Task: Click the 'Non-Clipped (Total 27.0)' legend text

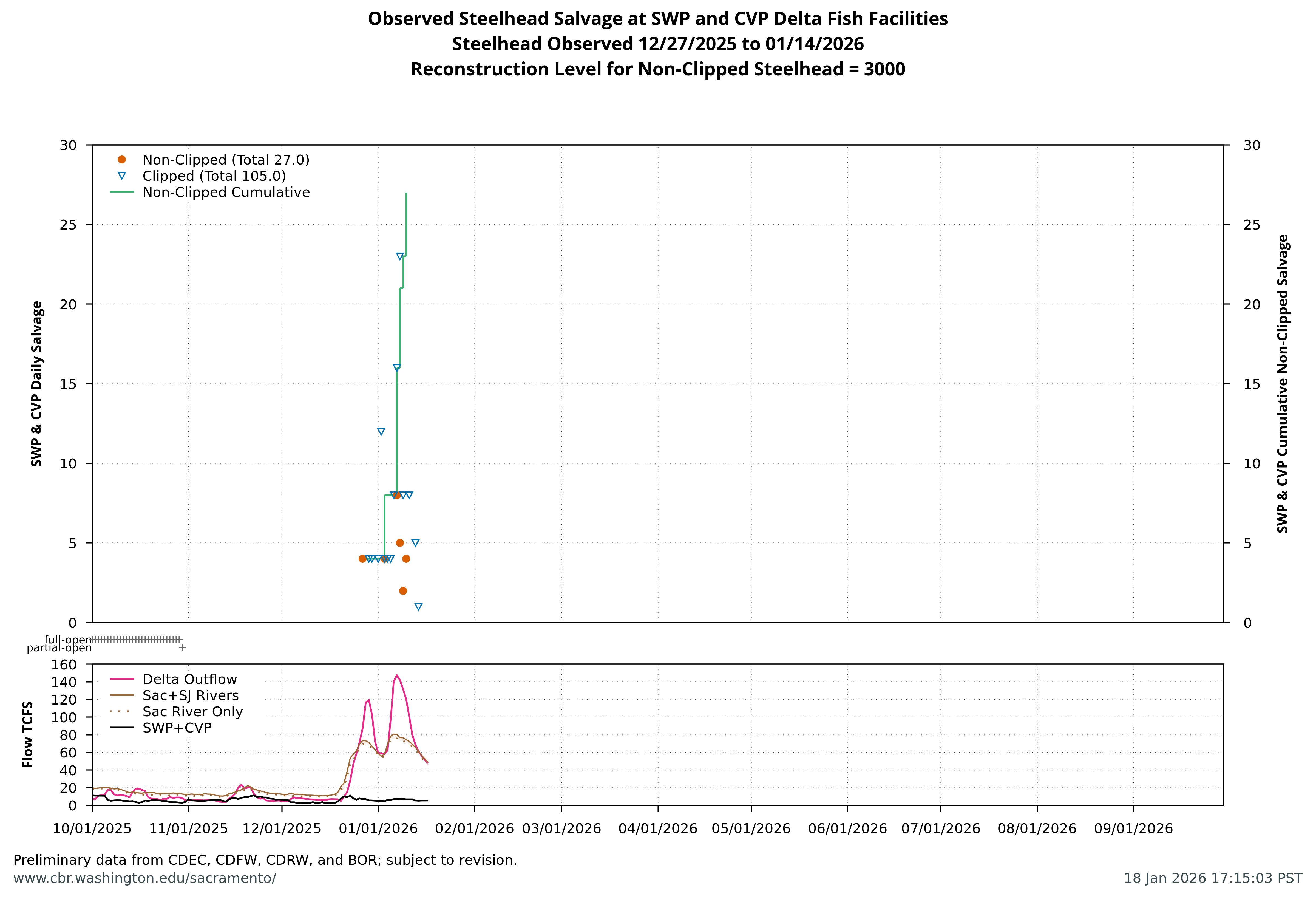Action: [226, 160]
